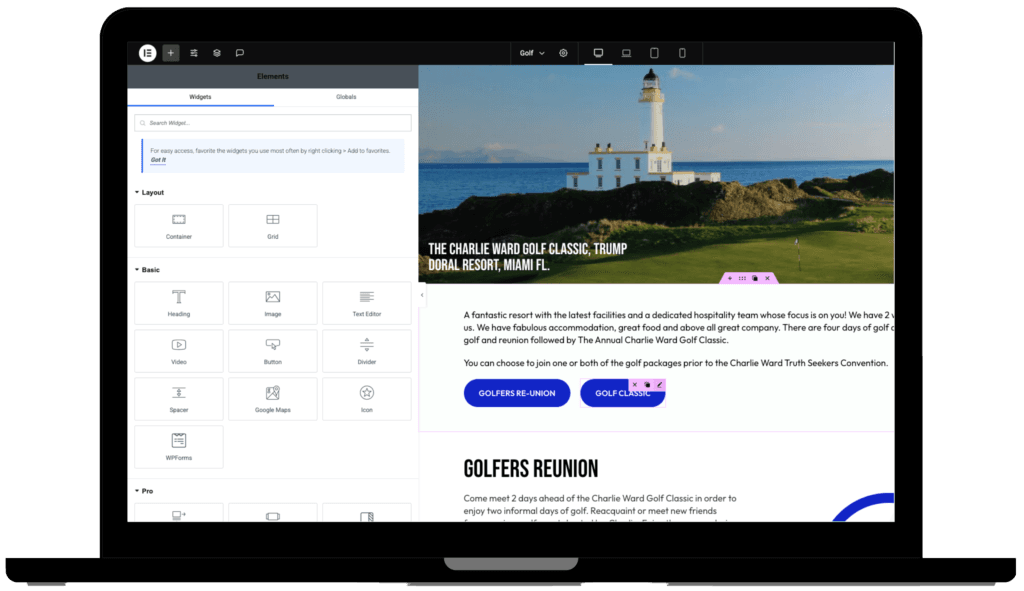Select the WPForms widget
Viewport: 1024px width, 591px height.
[x=179, y=447]
